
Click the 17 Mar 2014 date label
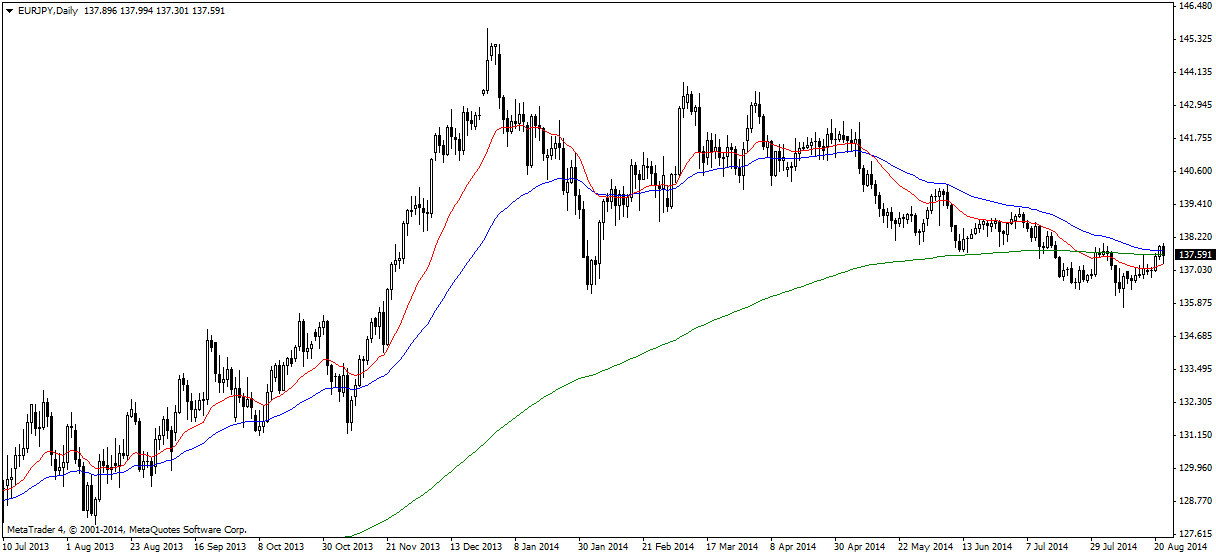(x=733, y=547)
